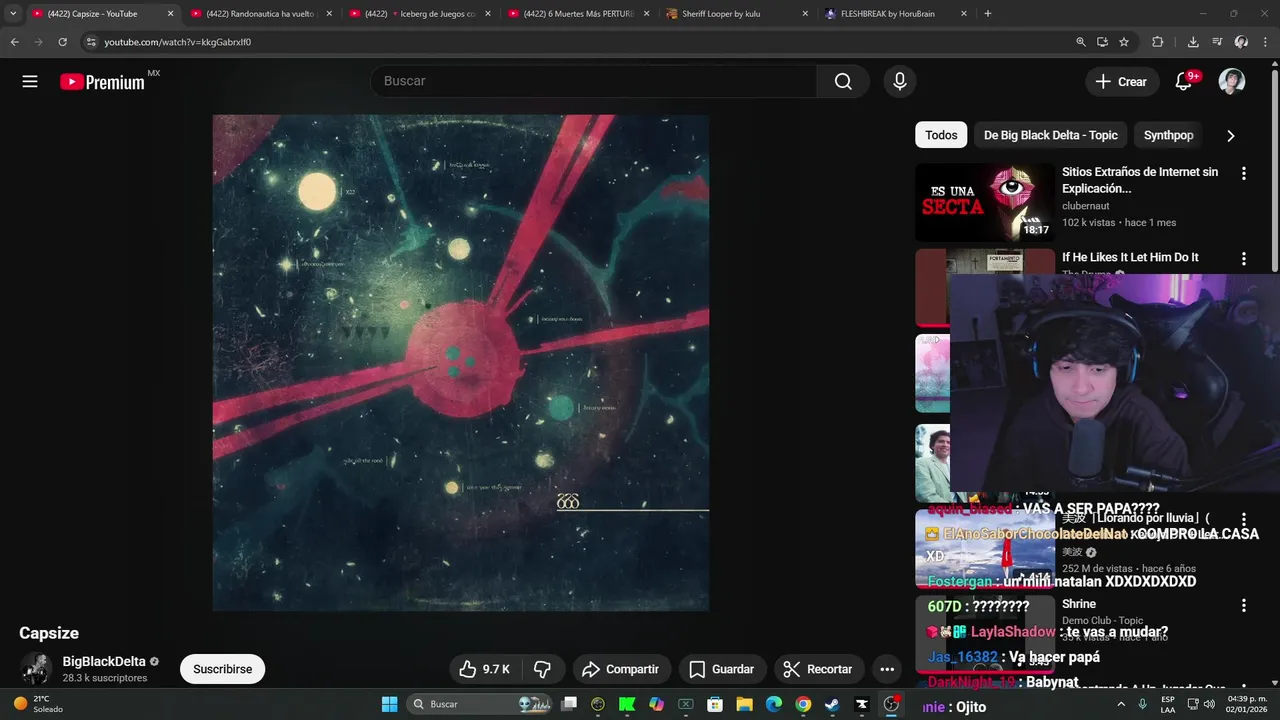Open more actions ellipsis beside Recortar
The image size is (1280, 720).
click(x=887, y=669)
